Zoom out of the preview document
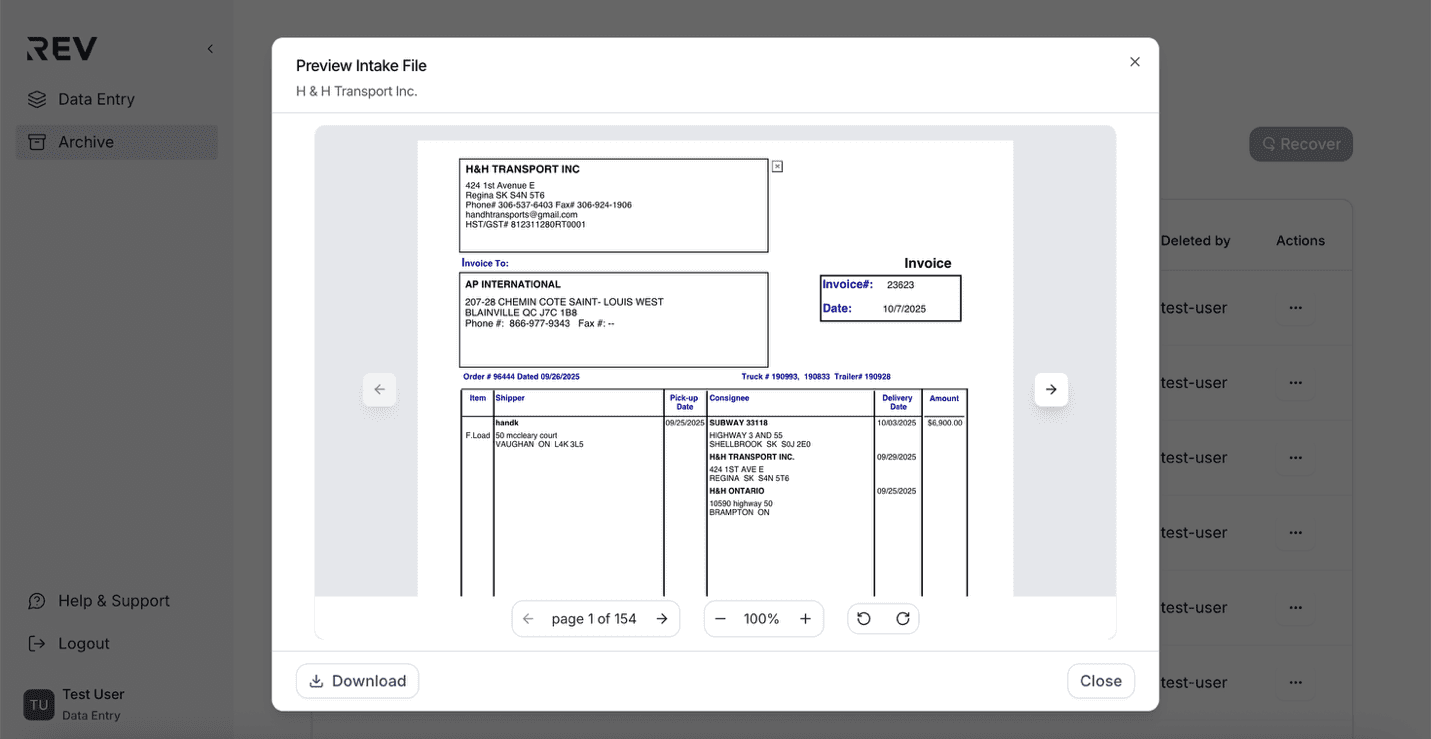The height and width of the screenshot is (739, 1431). (x=721, y=618)
